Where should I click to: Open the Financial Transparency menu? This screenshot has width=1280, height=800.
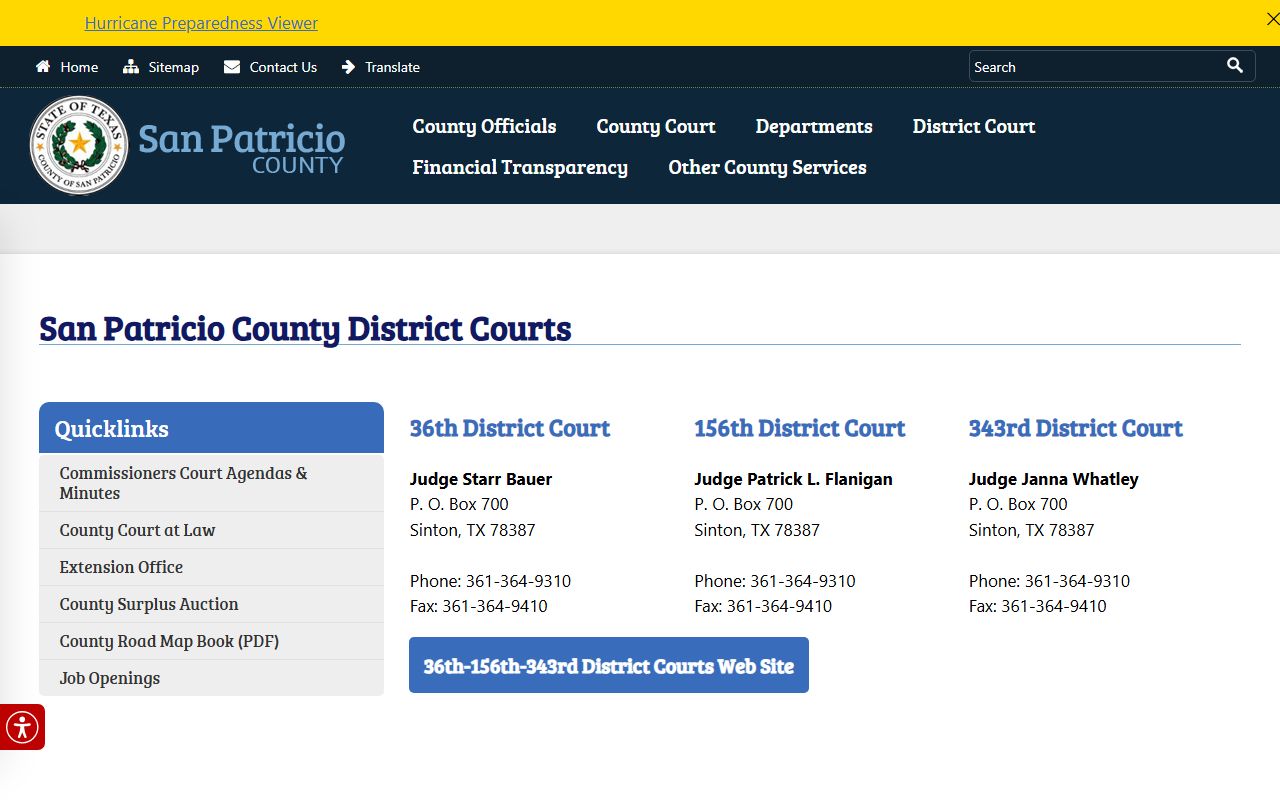click(x=520, y=167)
